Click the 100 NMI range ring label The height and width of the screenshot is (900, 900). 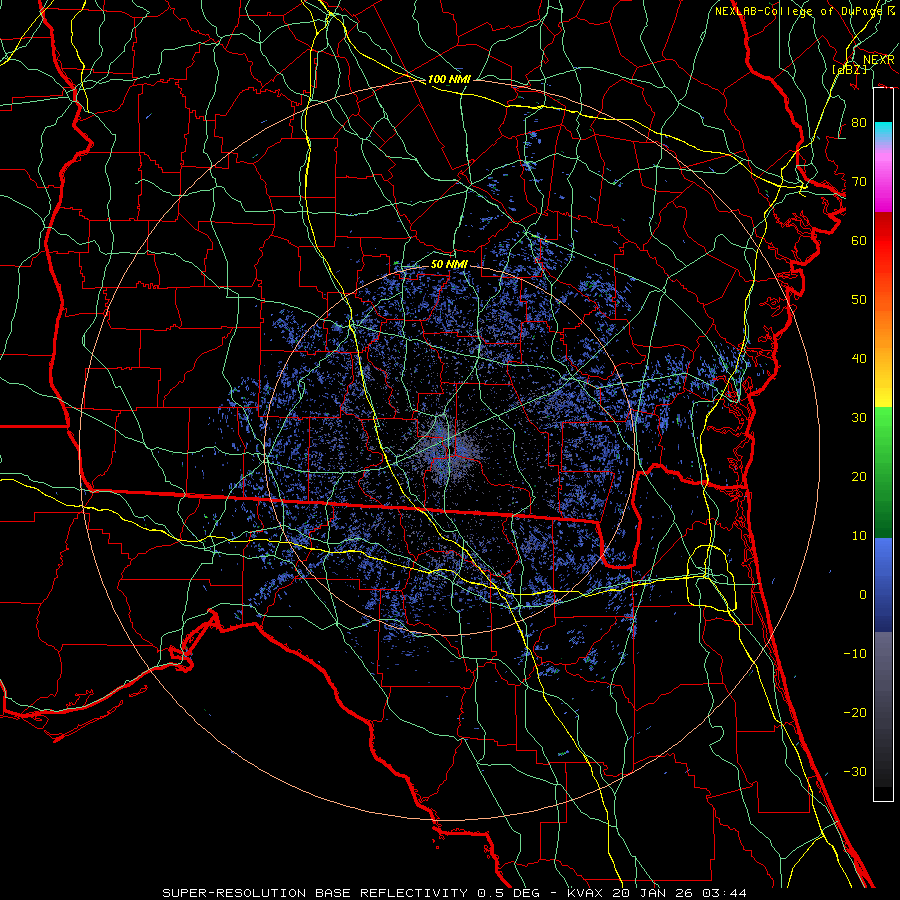pyautogui.click(x=449, y=79)
